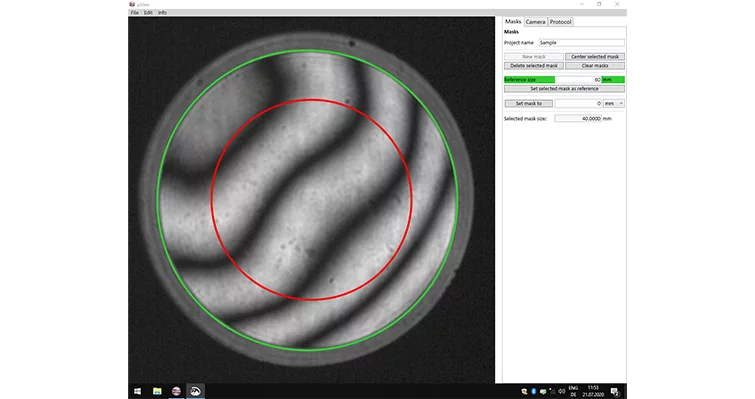
Task: Click Center selected mask button
Action: [x=595, y=56]
